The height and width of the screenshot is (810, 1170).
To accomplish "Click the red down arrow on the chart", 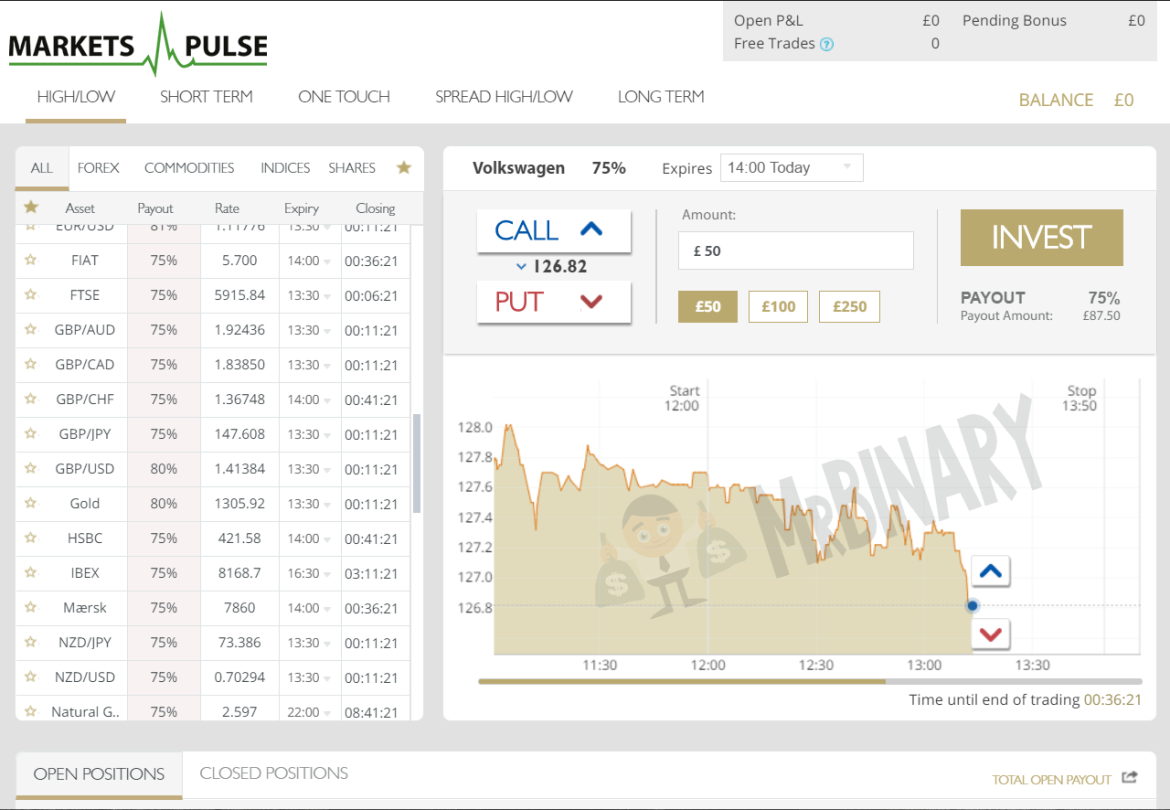I will point(990,634).
